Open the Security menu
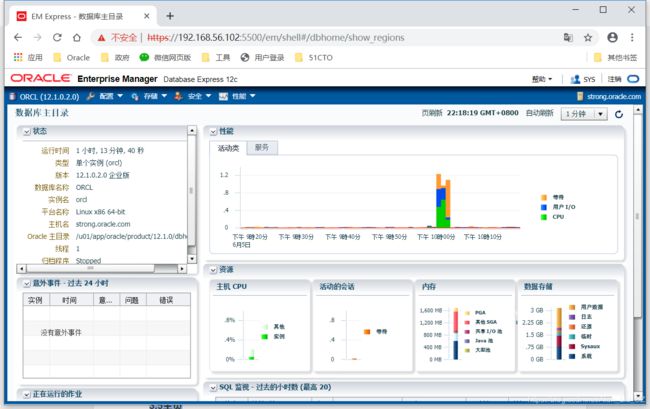Screen dimensions: 650x409 tap(193, 96)
